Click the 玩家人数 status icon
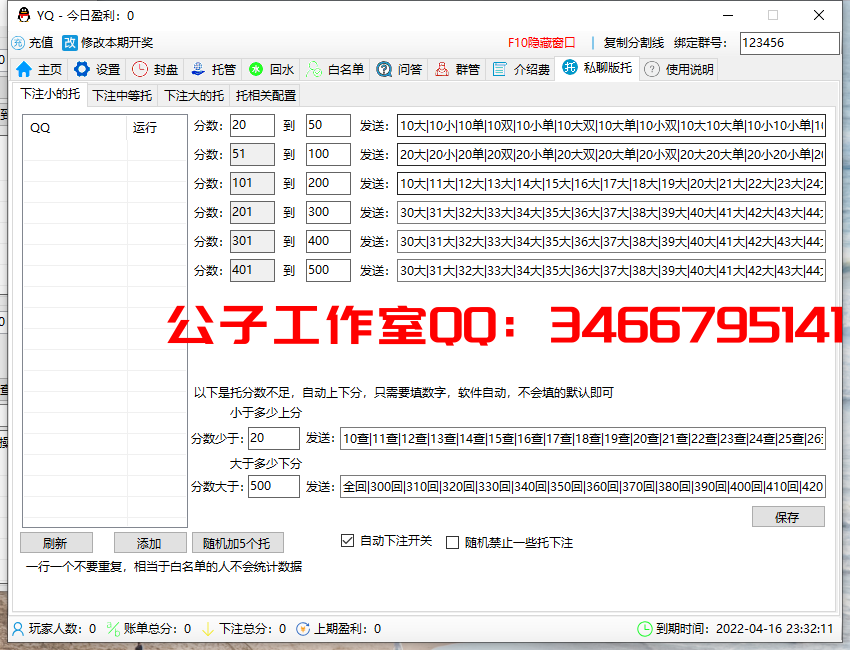Image resolution: width=850 pixels, height=650 pixels. [x=18, y=629]
